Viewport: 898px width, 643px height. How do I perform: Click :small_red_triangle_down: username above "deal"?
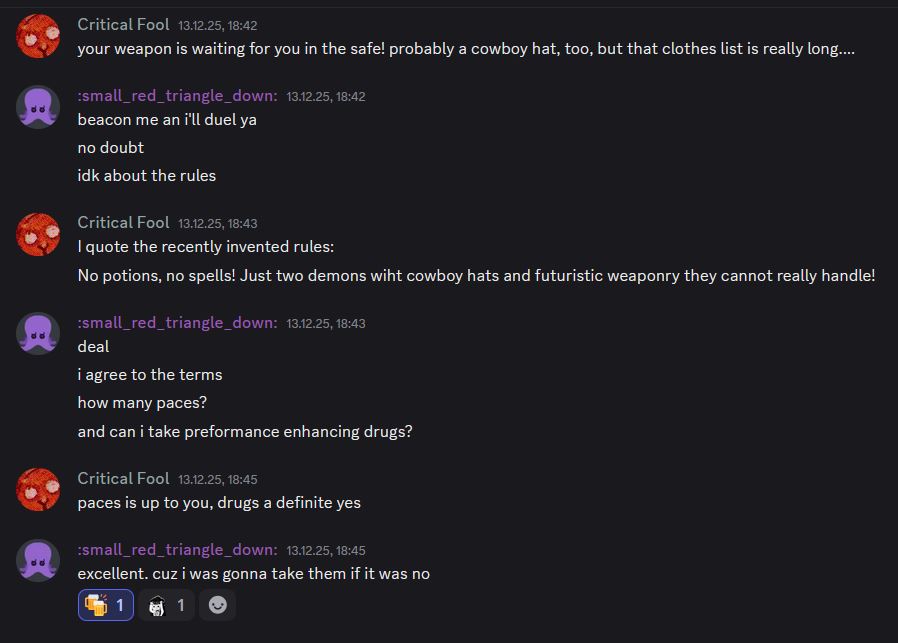point(177,322)
